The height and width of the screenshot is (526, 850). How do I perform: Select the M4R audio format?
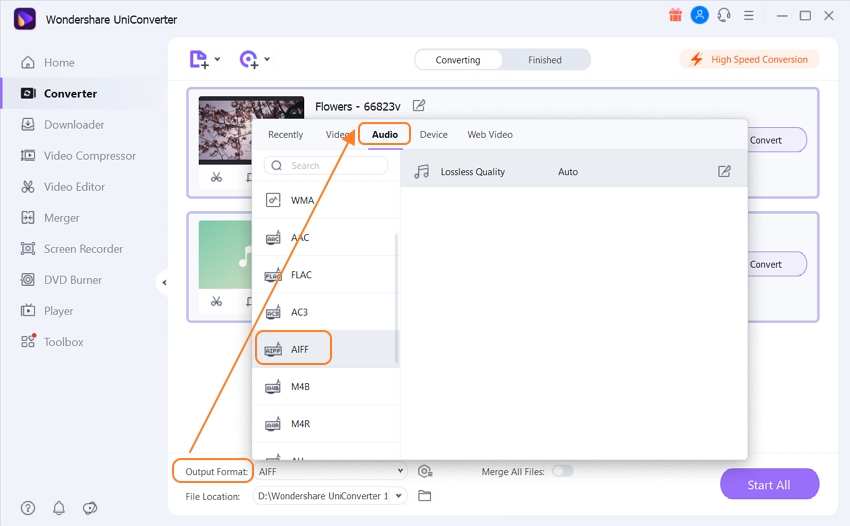click(x=326, y=424)
